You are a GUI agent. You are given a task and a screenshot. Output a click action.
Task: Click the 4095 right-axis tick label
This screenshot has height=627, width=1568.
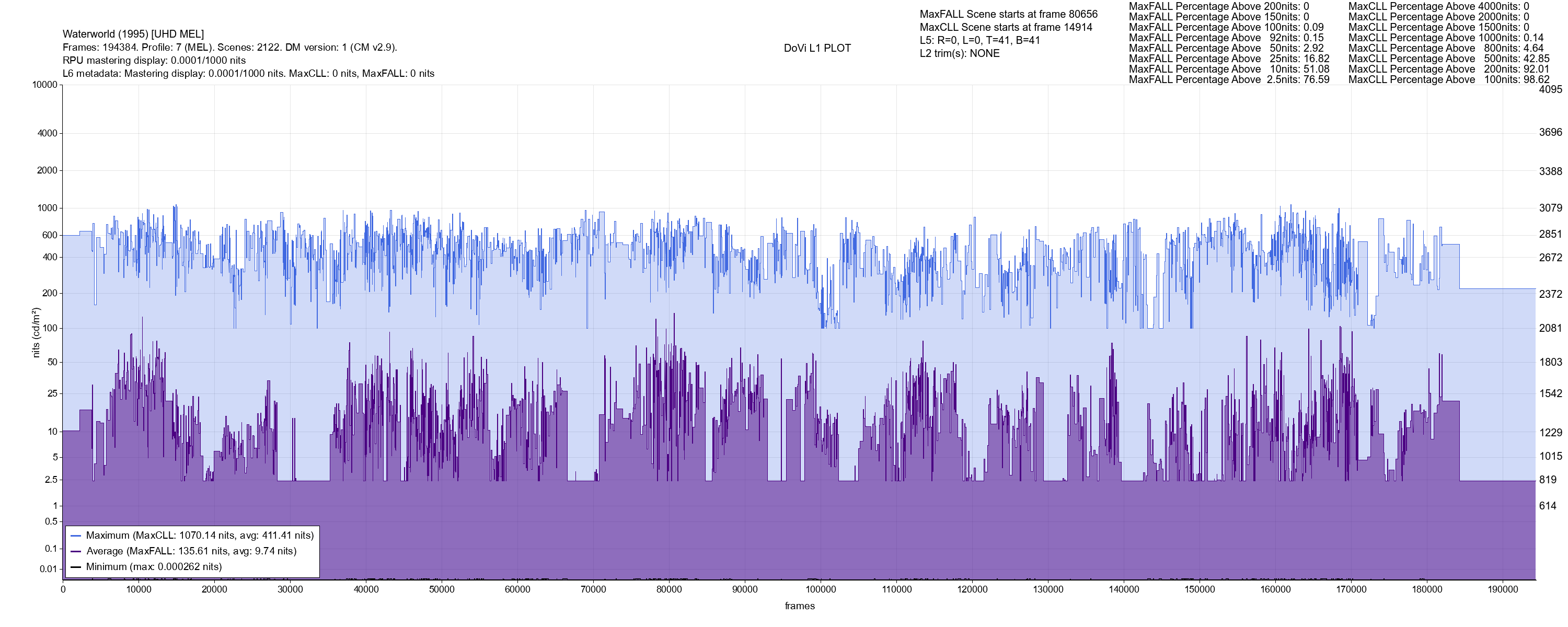(1550, 89)
